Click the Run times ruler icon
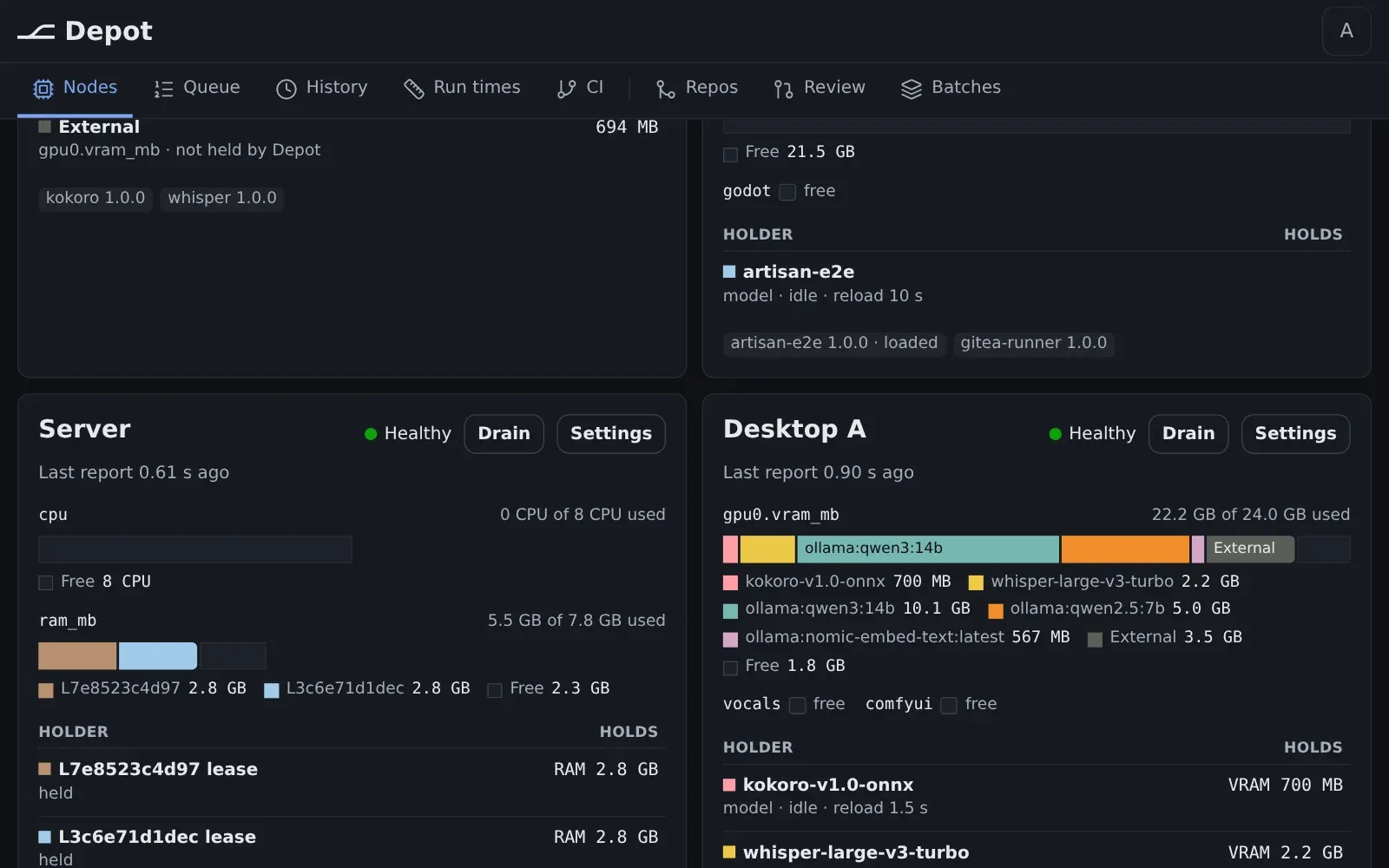The height and width of the screenshot is (868, 1389). [x=414, y=89]
